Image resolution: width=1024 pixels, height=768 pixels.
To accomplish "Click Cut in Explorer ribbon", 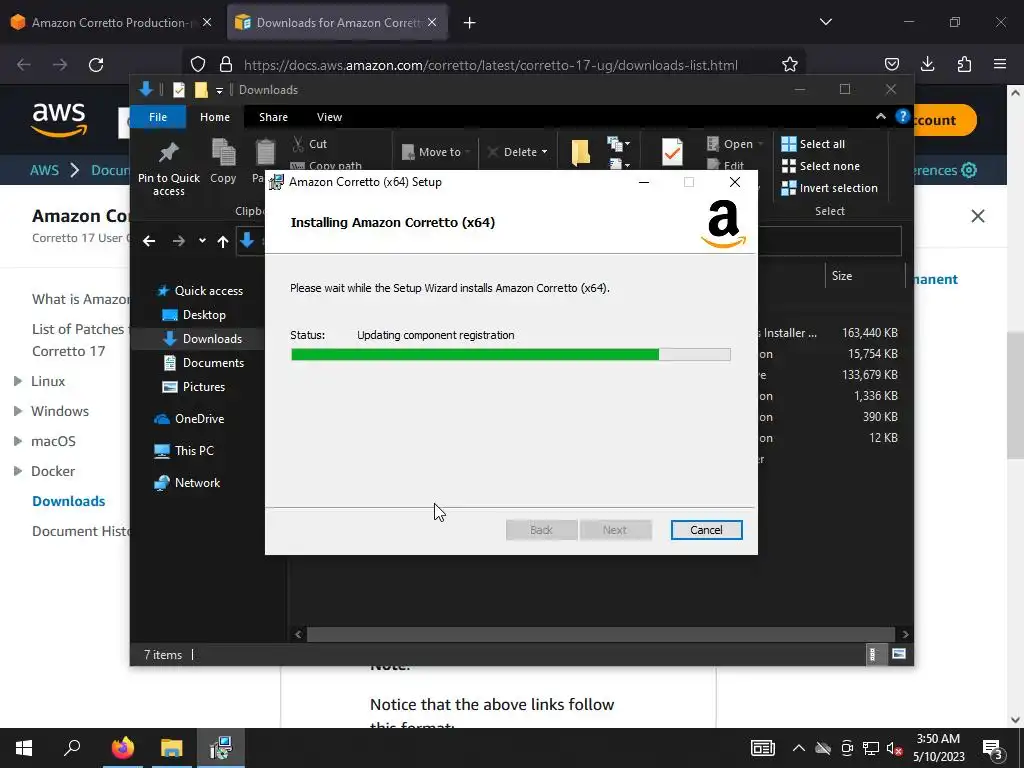I will (x=310, y=144).
